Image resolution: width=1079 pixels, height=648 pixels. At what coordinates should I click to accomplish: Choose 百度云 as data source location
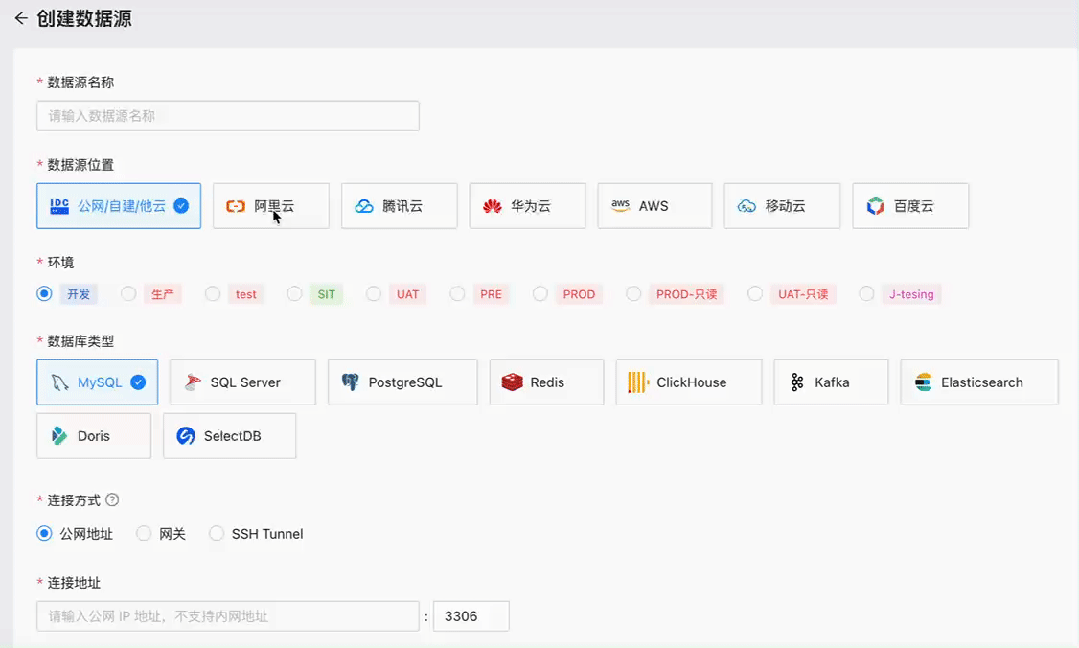pyautogui.click(x=910, y=206)
